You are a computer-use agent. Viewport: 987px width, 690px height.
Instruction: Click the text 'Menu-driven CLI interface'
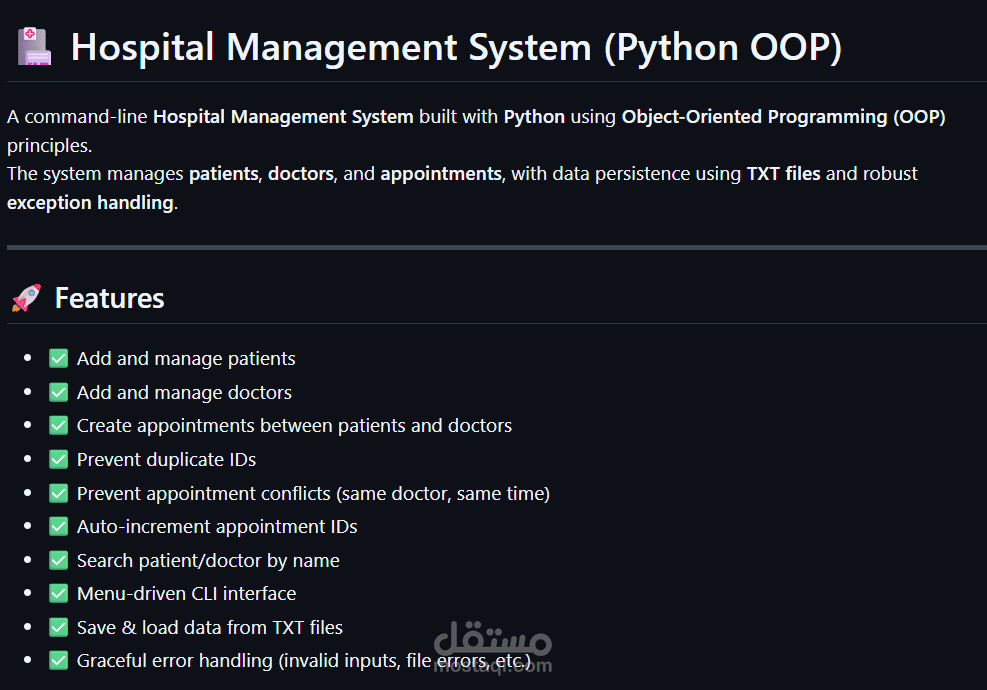click(x=186, y=594)
